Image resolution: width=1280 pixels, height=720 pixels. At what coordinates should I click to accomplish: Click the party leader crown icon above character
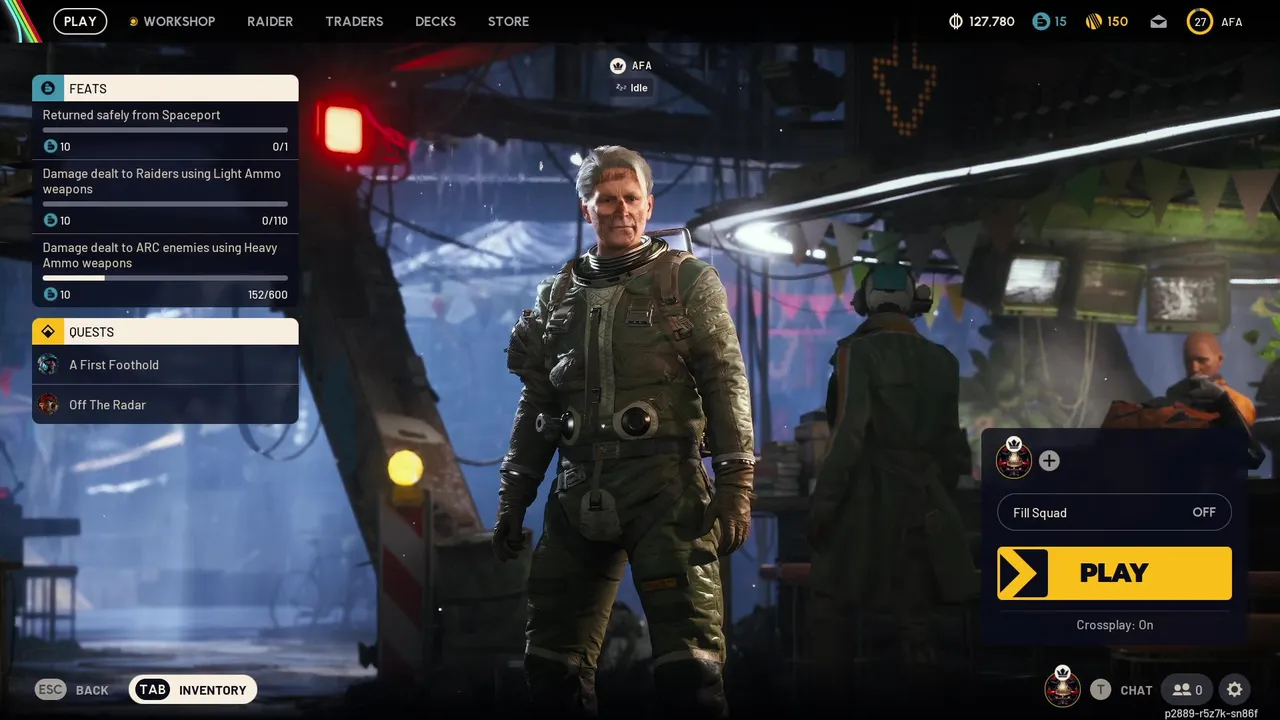618,66
